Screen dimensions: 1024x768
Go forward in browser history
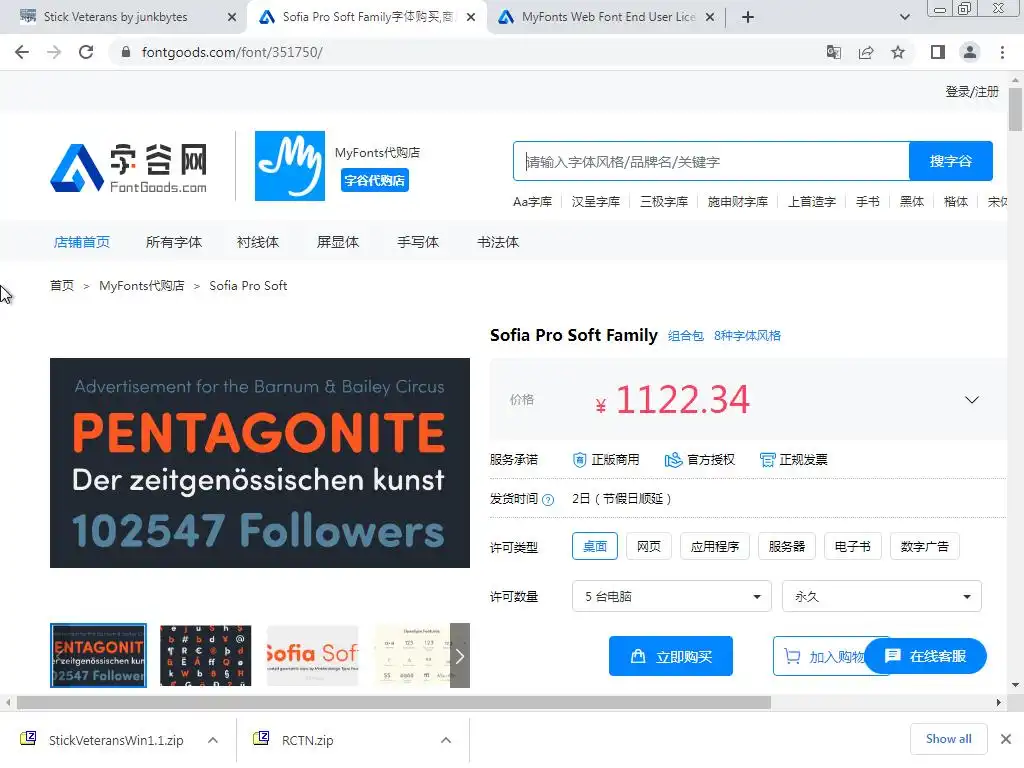(54, 52)
